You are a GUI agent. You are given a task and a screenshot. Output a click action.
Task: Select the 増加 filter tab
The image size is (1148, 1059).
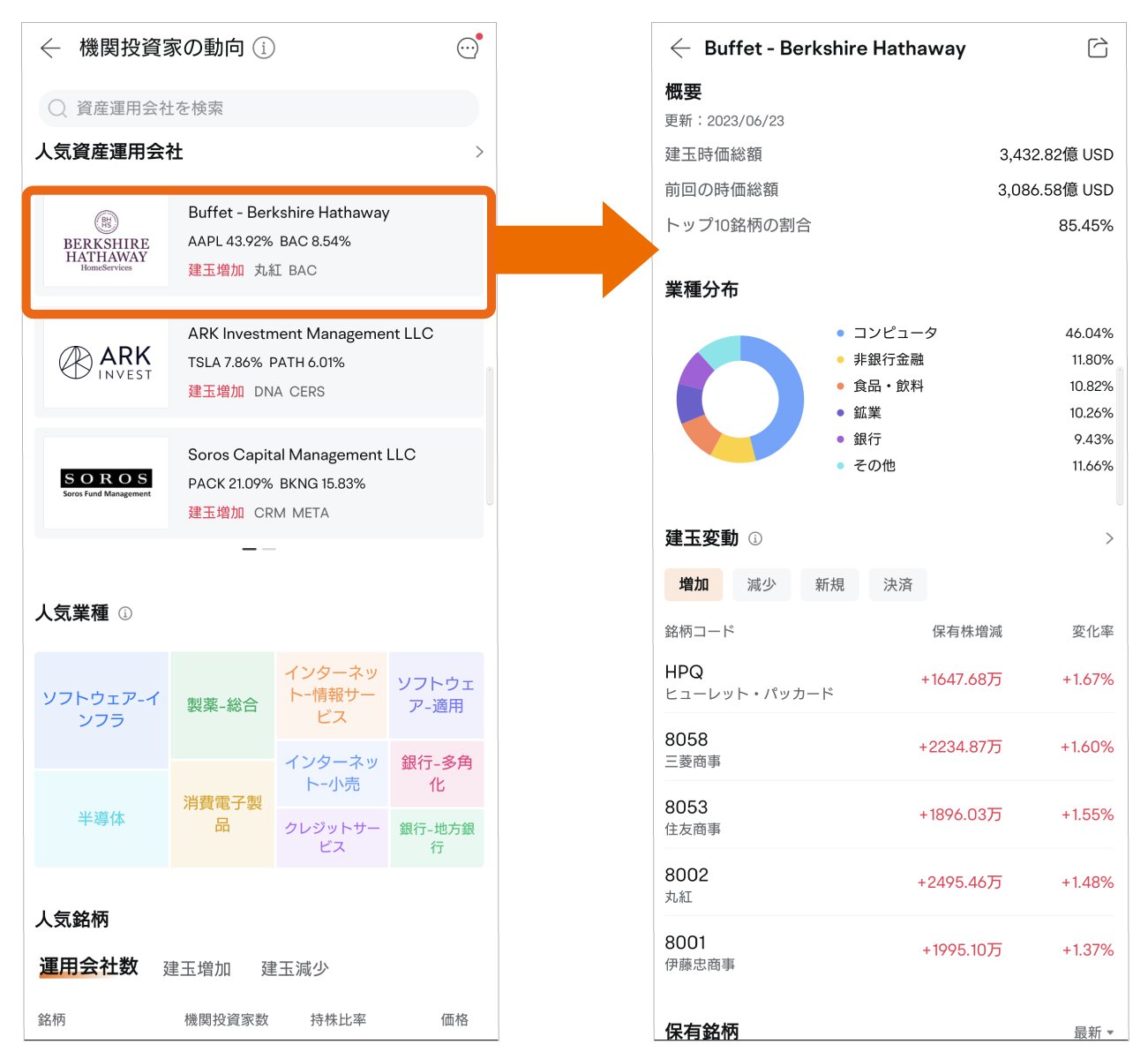[x=694, y=584]
